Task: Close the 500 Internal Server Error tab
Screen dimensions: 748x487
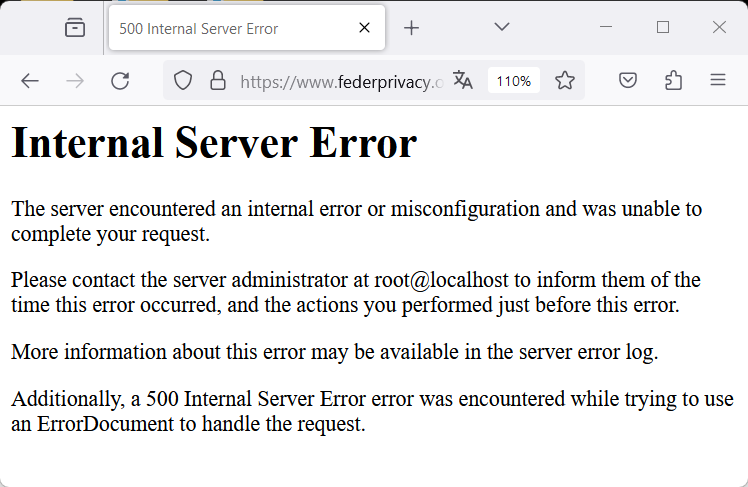Action: coord(365,28)
